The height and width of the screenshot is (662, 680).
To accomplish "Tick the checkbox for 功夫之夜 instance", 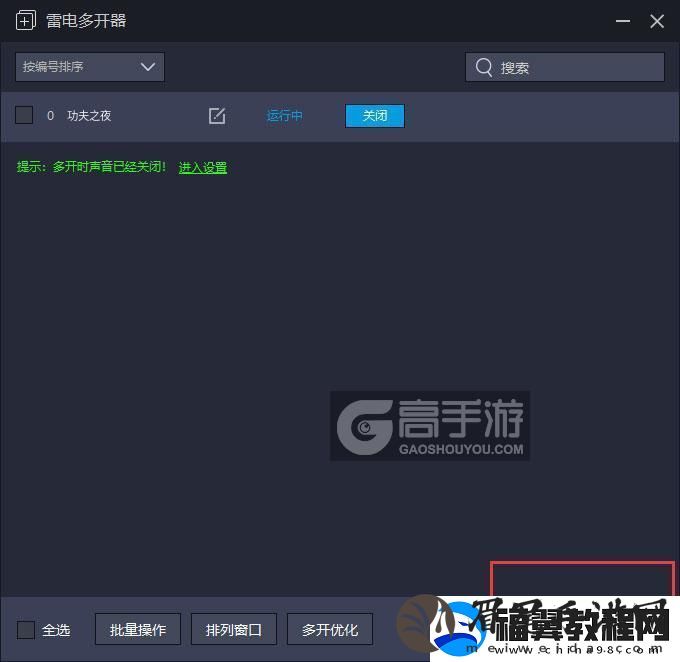I will 24,115.
